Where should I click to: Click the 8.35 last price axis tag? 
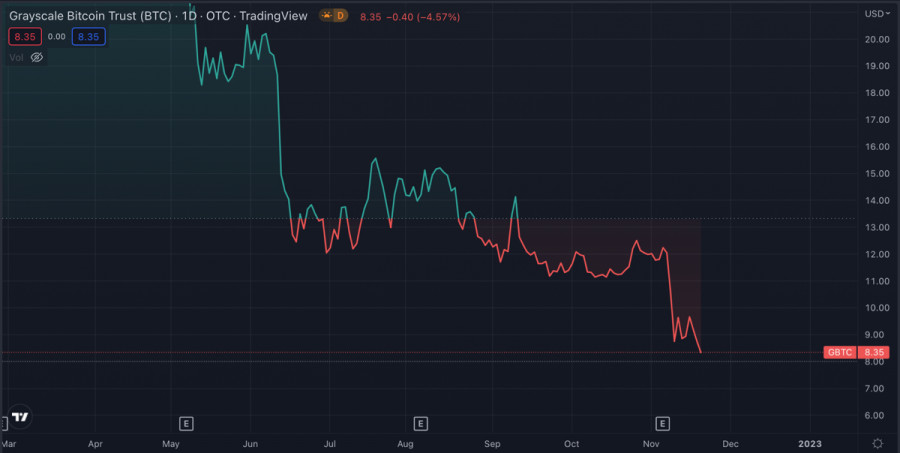click(872, 353)
